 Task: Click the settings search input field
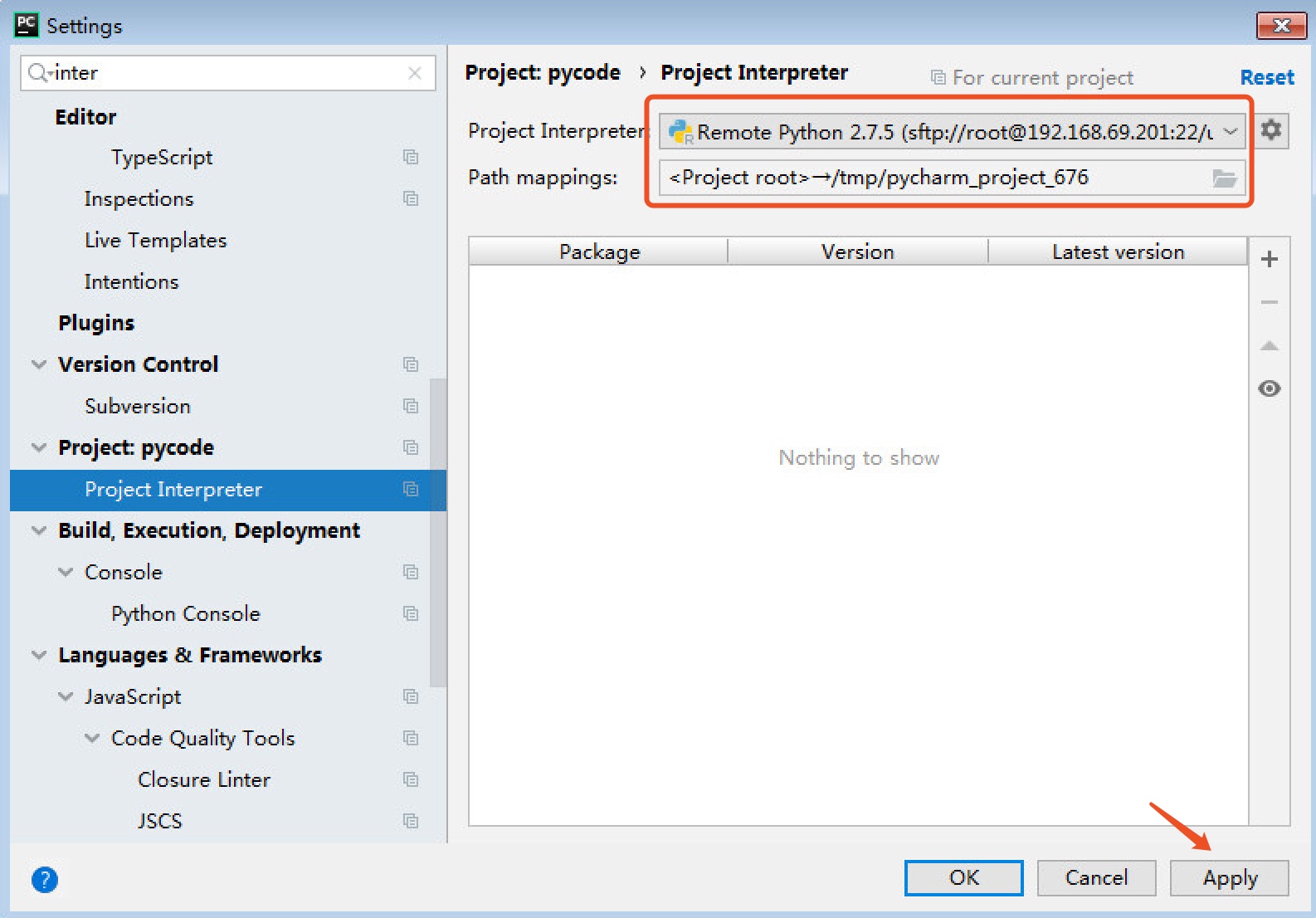pyautogui.click(x=228, y=73)
